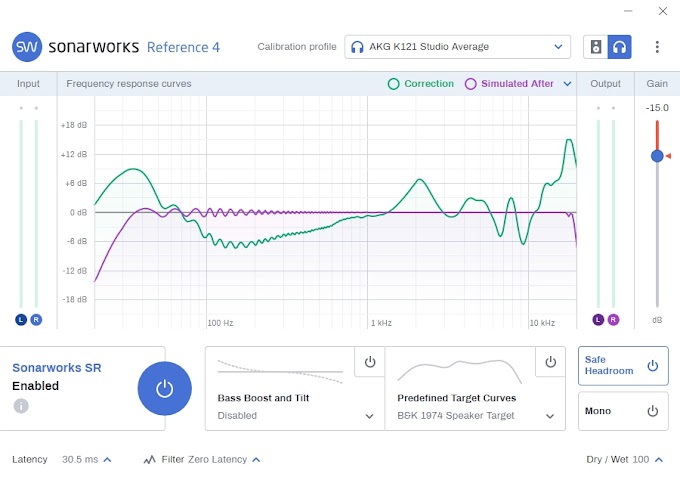
Task: Click the 30.5 ms latency value
Action: (80, 460)
